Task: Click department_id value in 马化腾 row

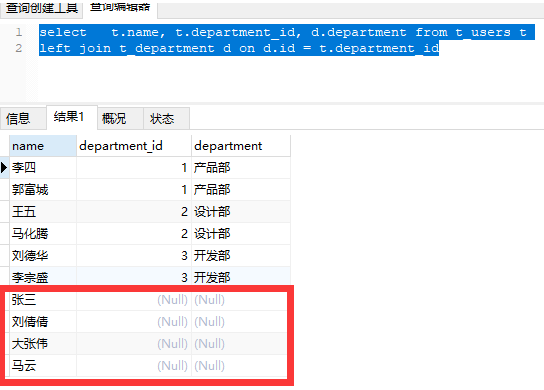Action: 134,234
